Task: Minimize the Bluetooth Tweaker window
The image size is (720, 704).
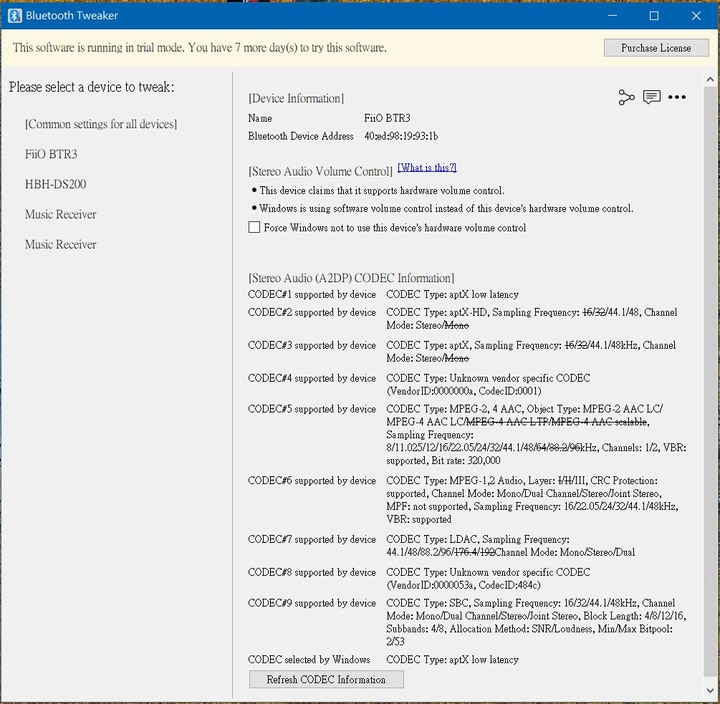Action: pyautogui.click(x=612, y=16)
